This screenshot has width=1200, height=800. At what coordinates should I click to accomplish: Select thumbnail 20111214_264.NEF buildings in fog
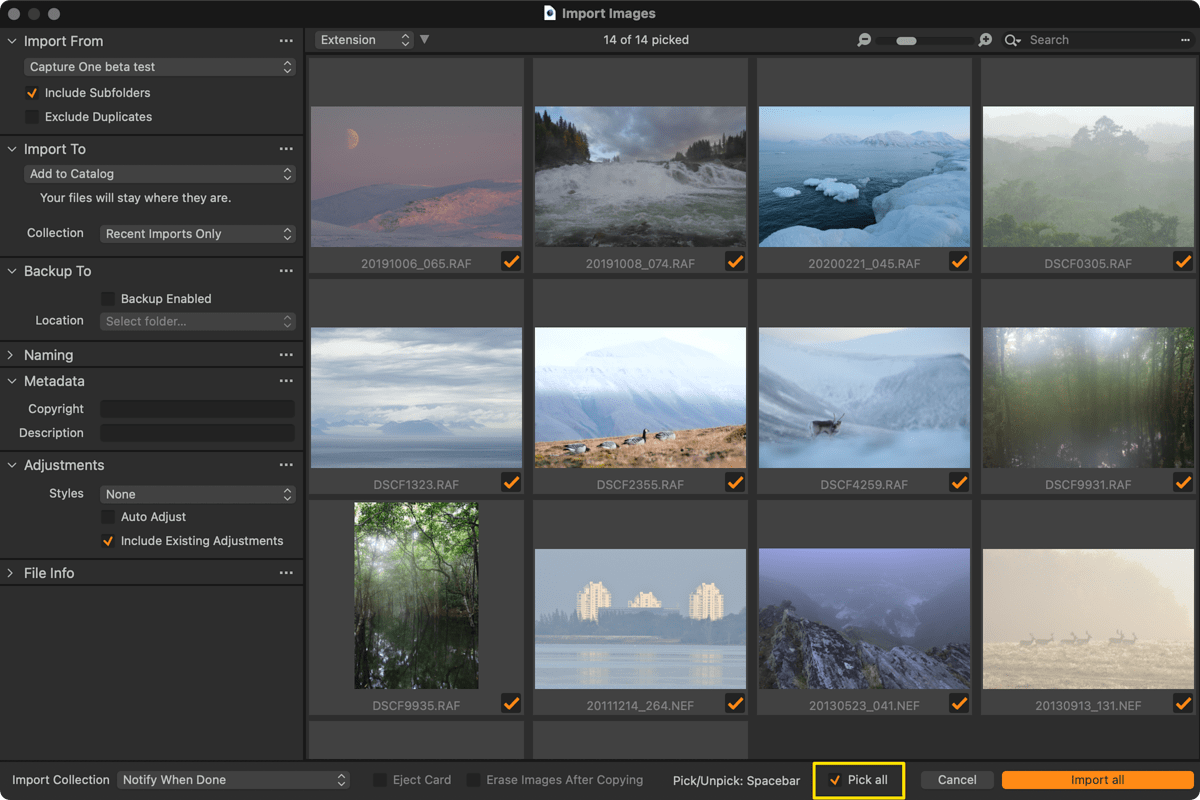[640, 619]
